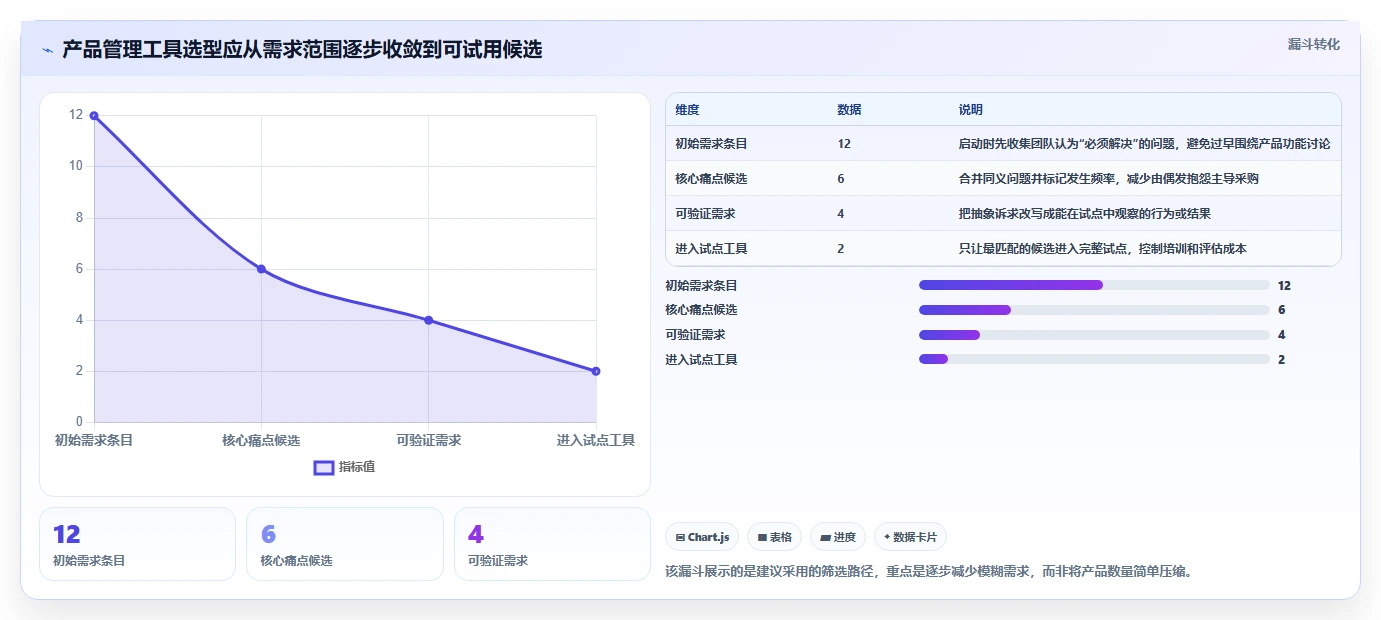Screen dimensions: 1381x620
Task: Click table cell 初始需求条目
Action: pos(711,144)
